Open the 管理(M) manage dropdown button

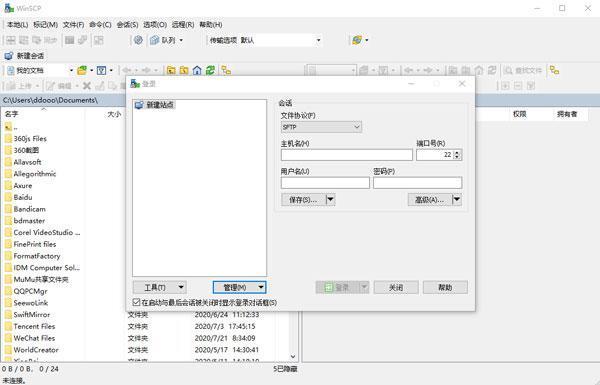(240, 287)
